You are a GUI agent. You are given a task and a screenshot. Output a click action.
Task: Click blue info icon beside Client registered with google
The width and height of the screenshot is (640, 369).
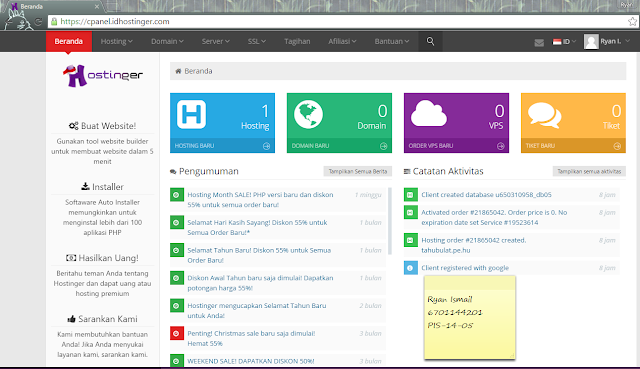pyautogui.click(x=411, y=268)
